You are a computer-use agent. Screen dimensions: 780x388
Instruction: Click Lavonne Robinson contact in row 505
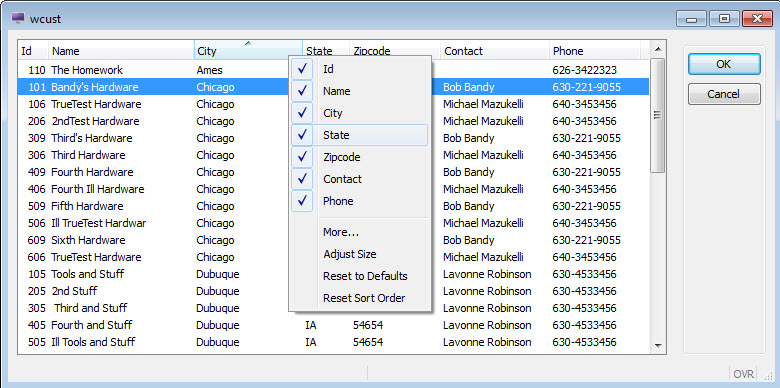click(x=487, y=342)
